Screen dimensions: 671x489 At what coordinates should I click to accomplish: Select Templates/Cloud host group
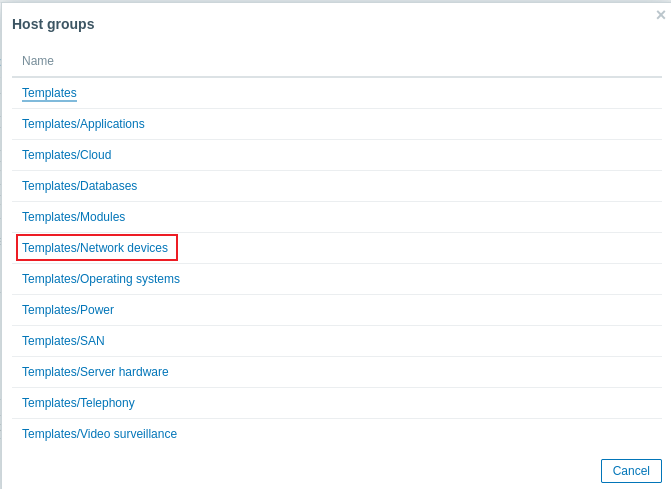[x=66, y=155]
